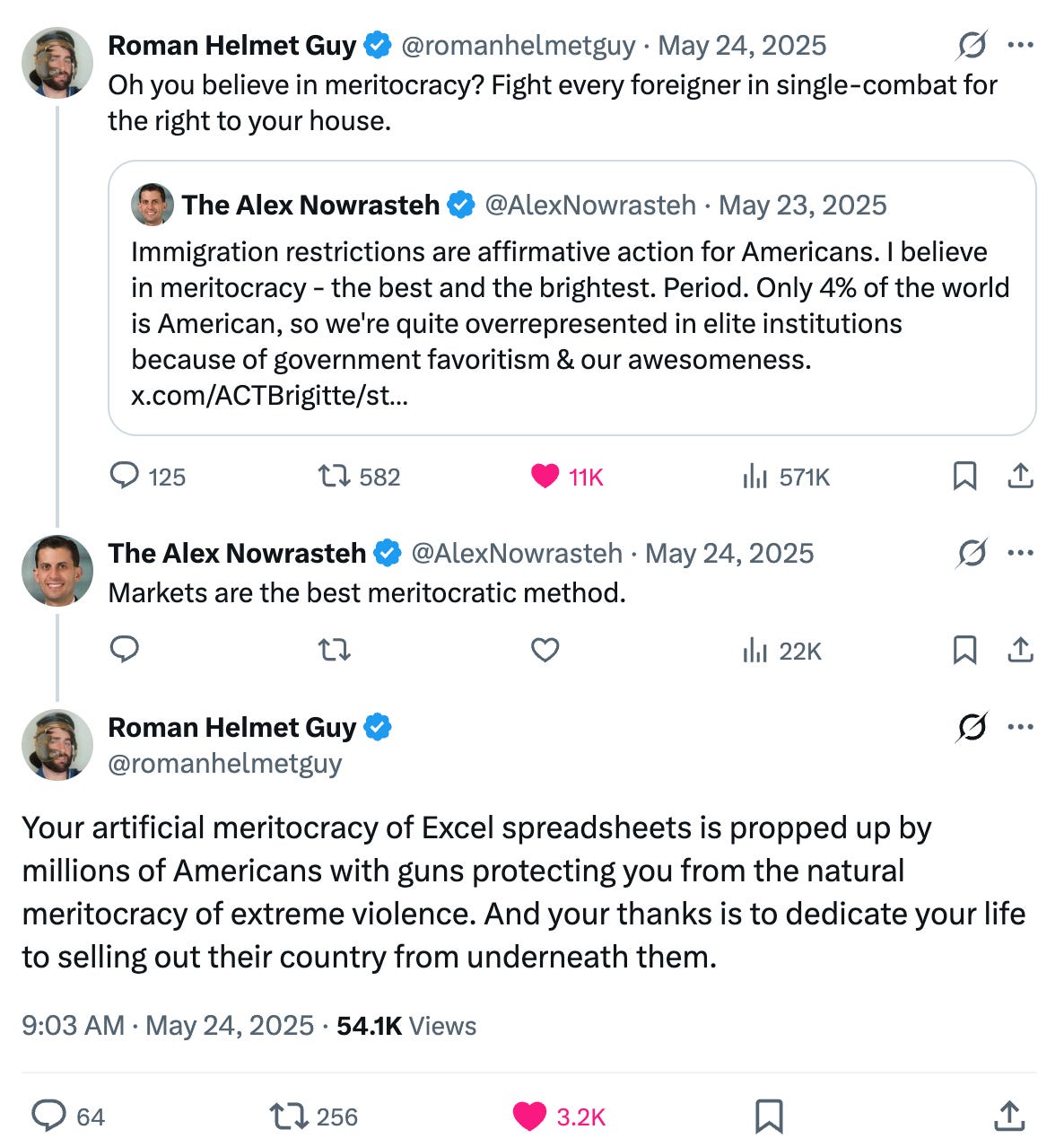The height and width of the screenshot is (1147, 1064).
Task: Share the first tweet in thread
Action: (1020, 476)
